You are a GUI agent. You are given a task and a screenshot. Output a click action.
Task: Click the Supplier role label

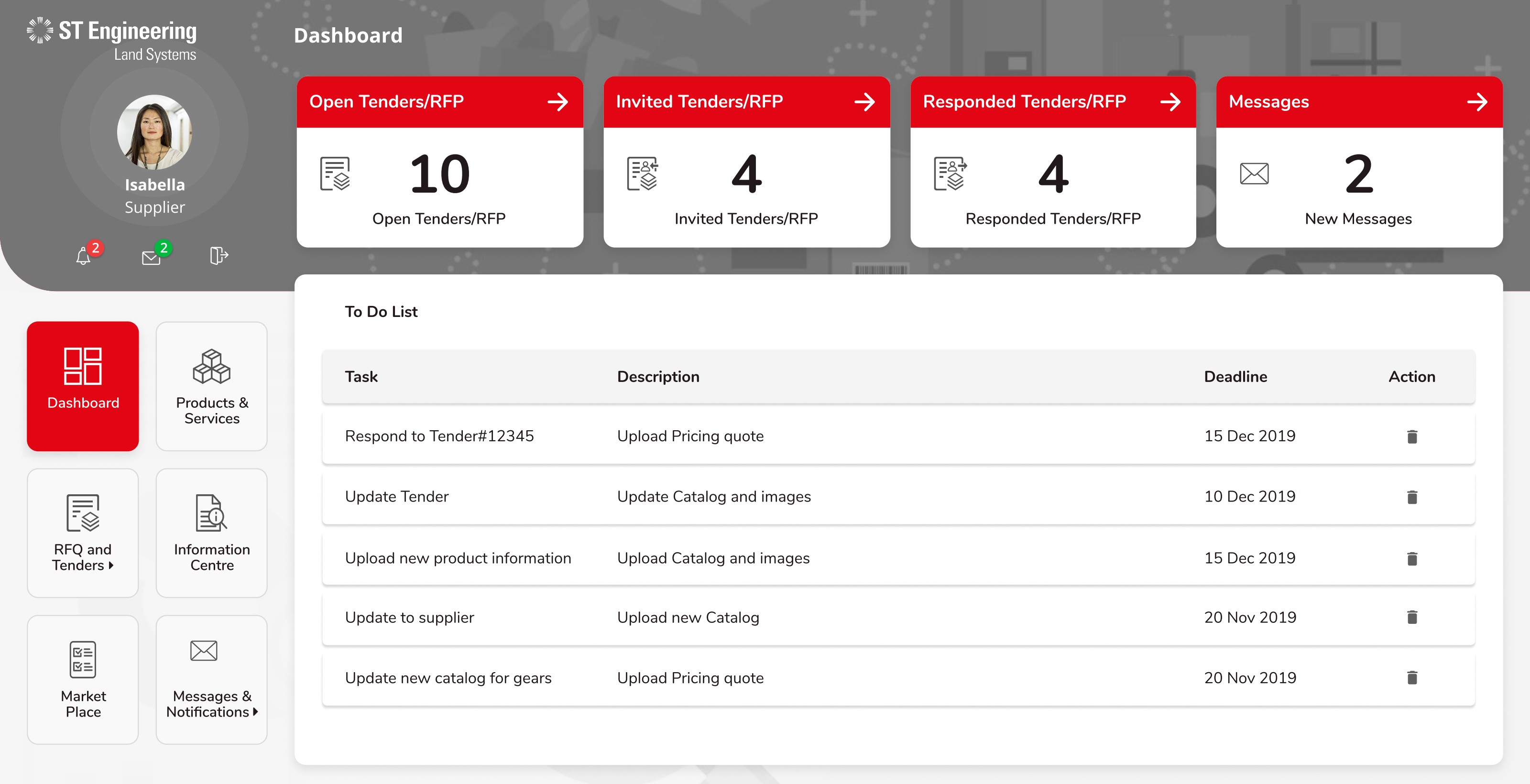(154, 207)
